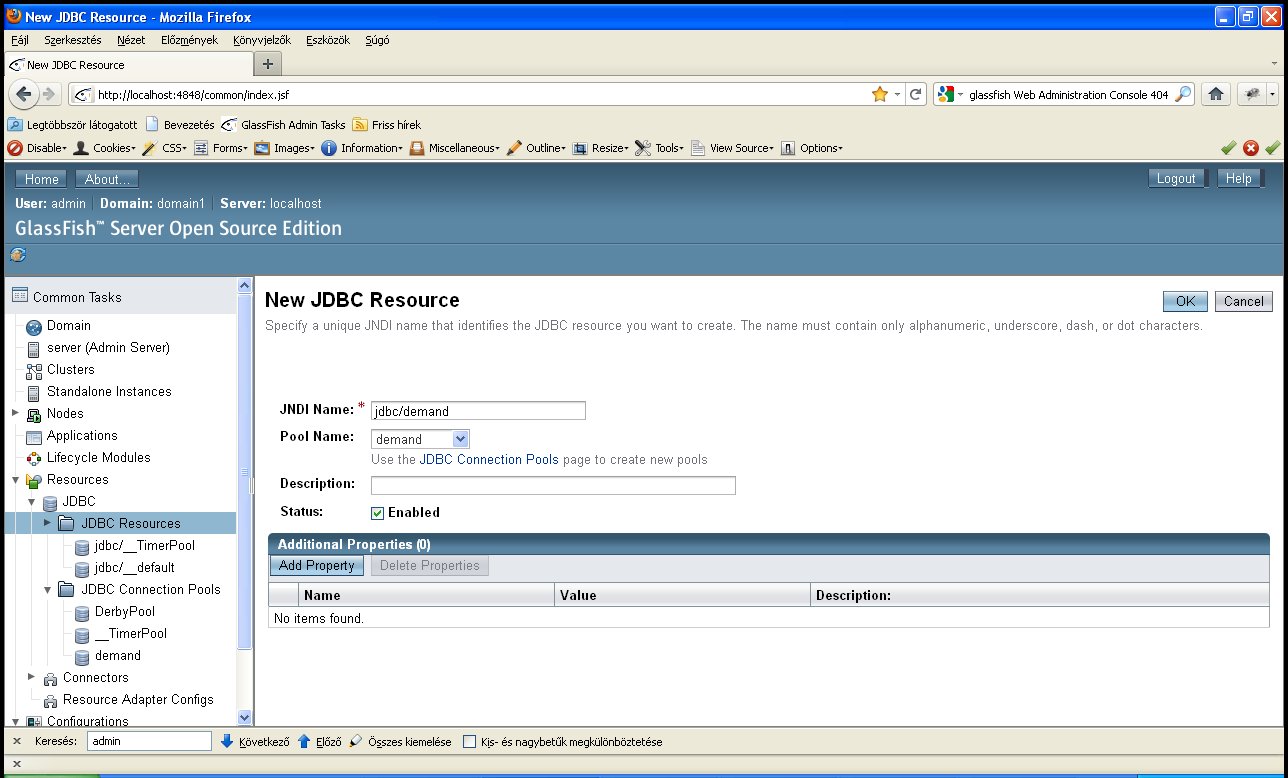Select the demand connection pool tree item
The image size is (1288, 778).
118,656
